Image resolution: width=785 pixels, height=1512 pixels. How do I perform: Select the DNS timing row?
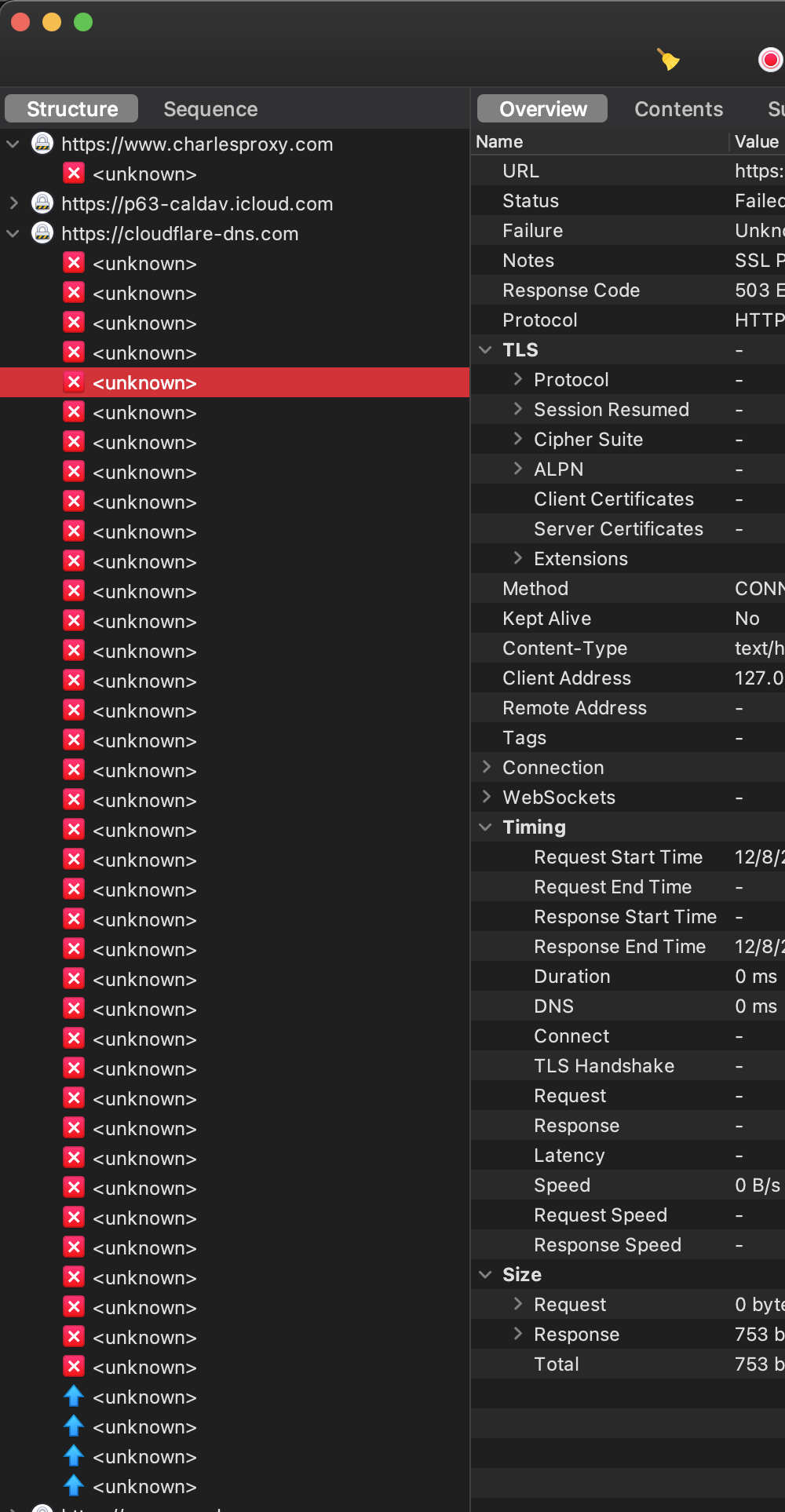tap(628, 1006)
